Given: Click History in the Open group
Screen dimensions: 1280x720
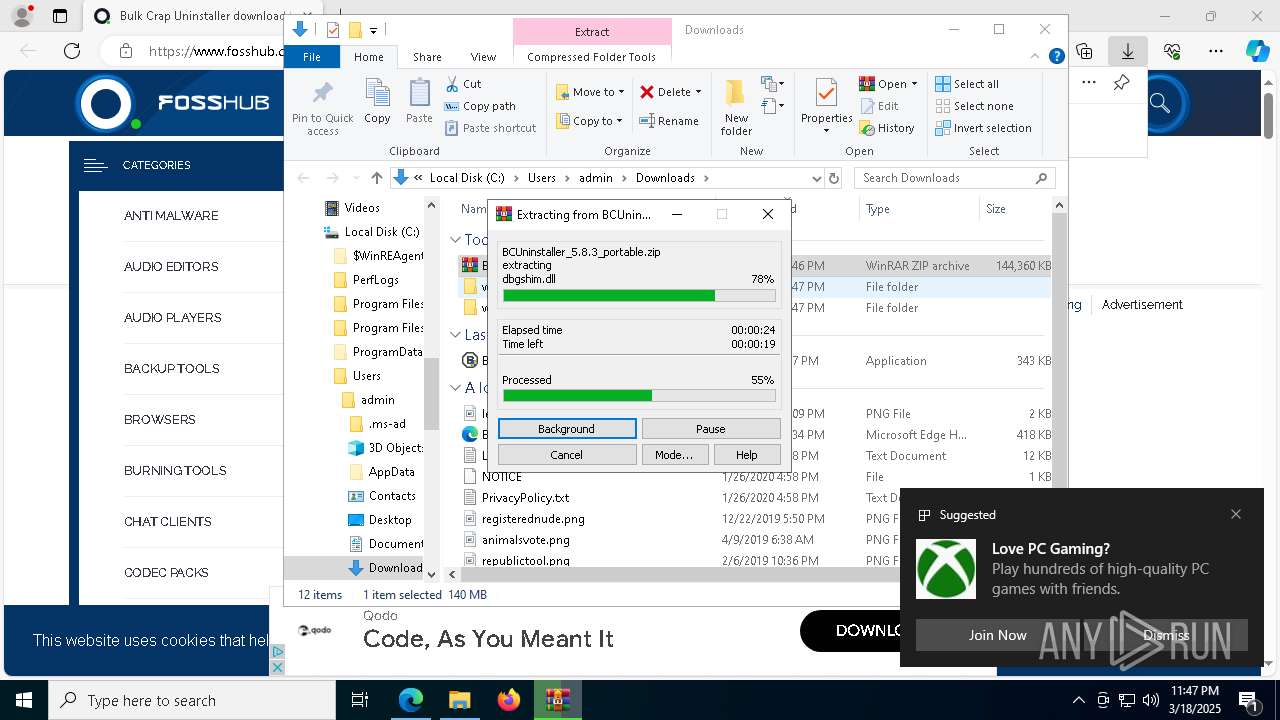Looking at the screenshot, I should (x=887, y=128).
